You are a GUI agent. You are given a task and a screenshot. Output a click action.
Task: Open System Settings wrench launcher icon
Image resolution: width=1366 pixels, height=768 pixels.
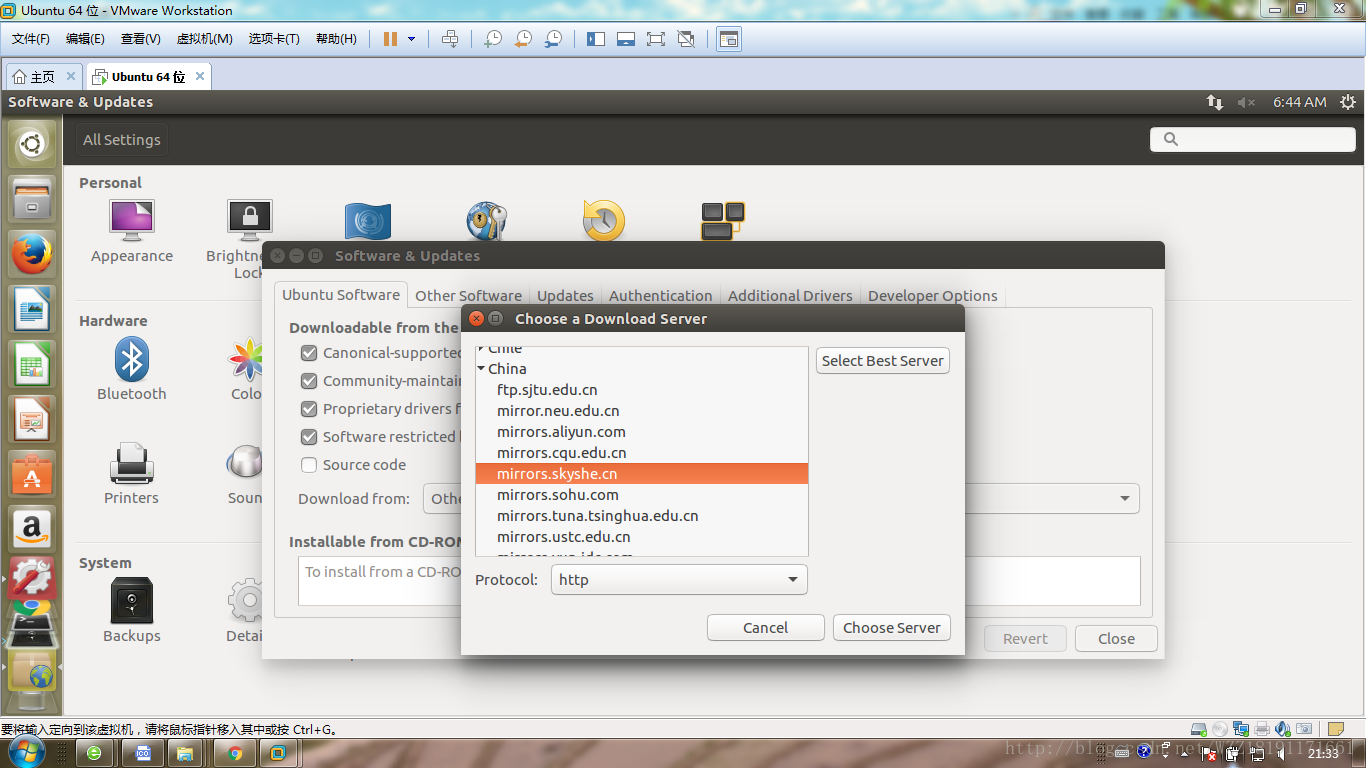coord(32,578)
